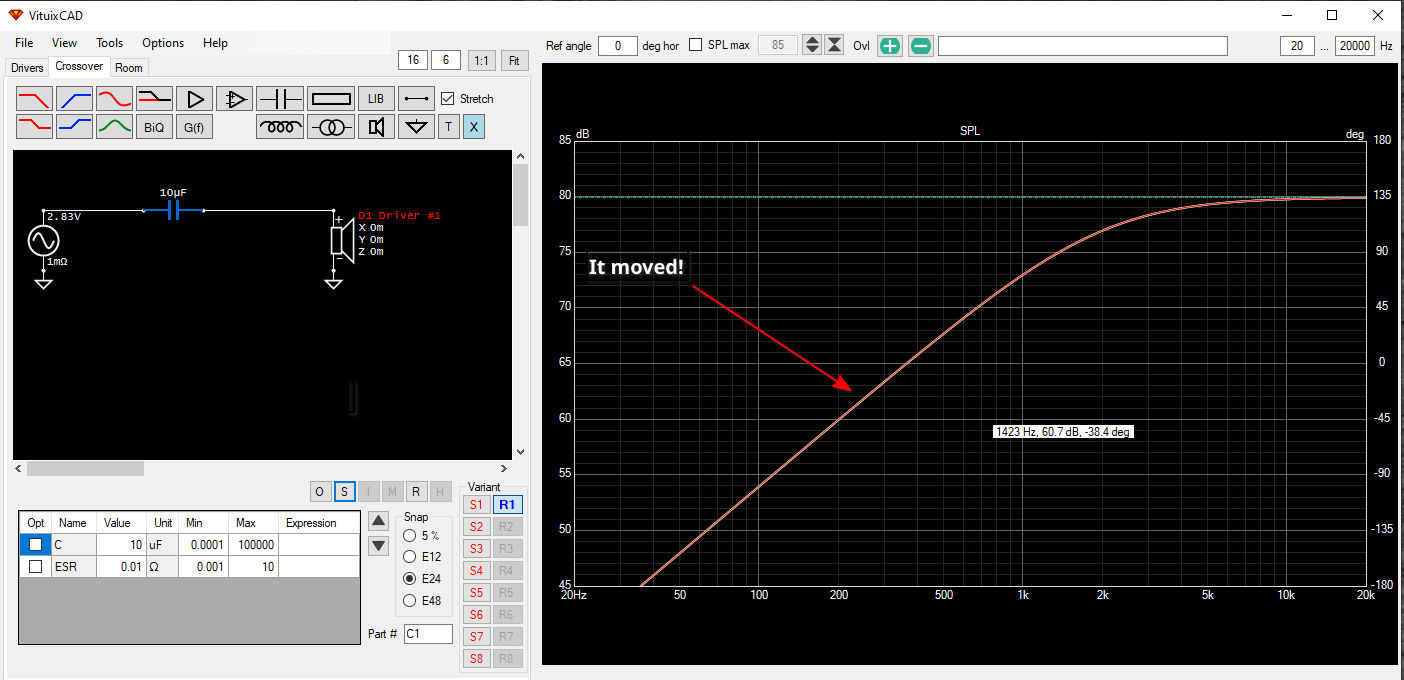Toggle the light-blue X button
Screen dimensions: 1404x680
click(474, 127)
